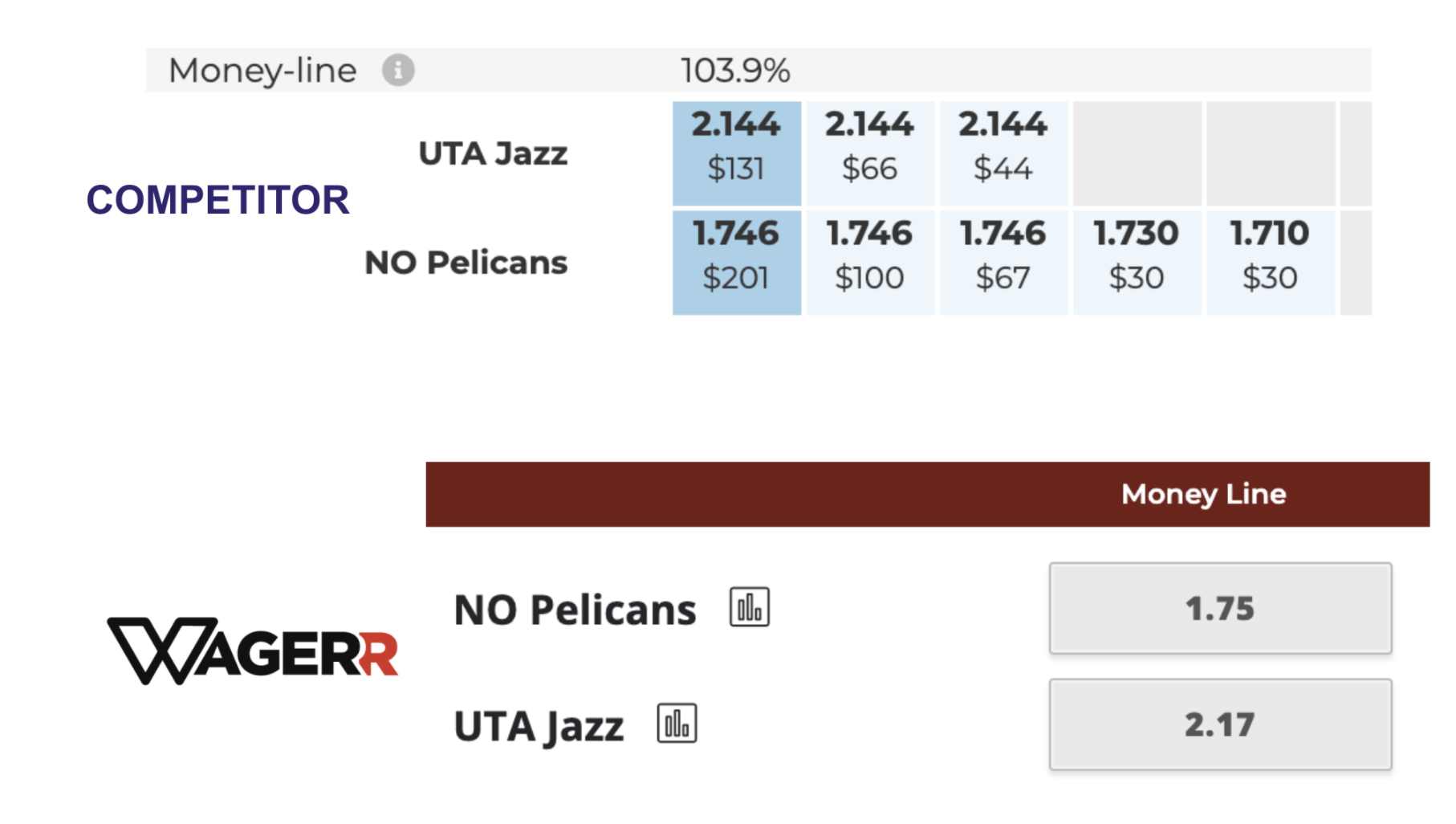
Task: Click UTA Jazz 2.144 odds with $44
Action: [1003, 153]
